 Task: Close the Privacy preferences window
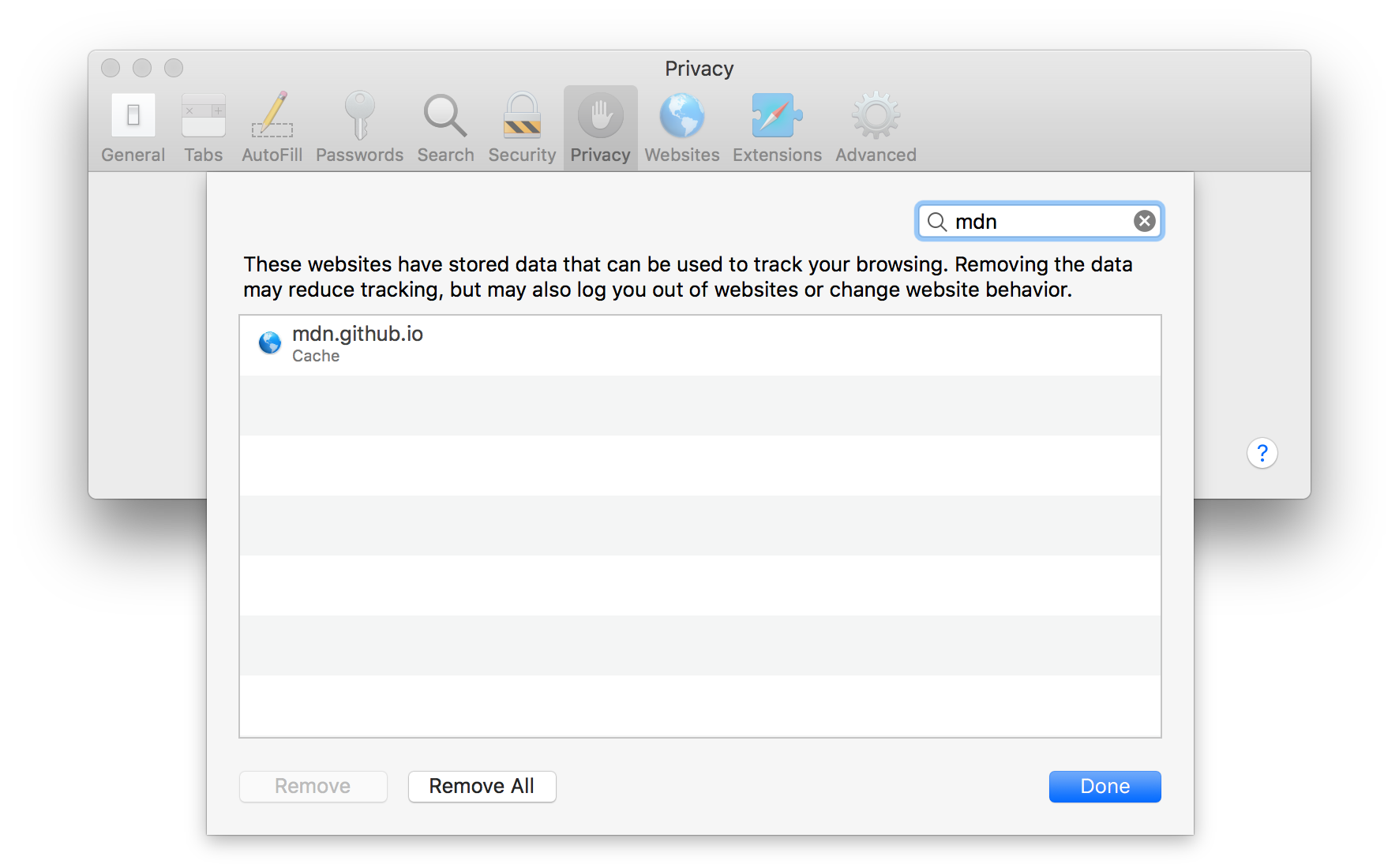(111, 68)
